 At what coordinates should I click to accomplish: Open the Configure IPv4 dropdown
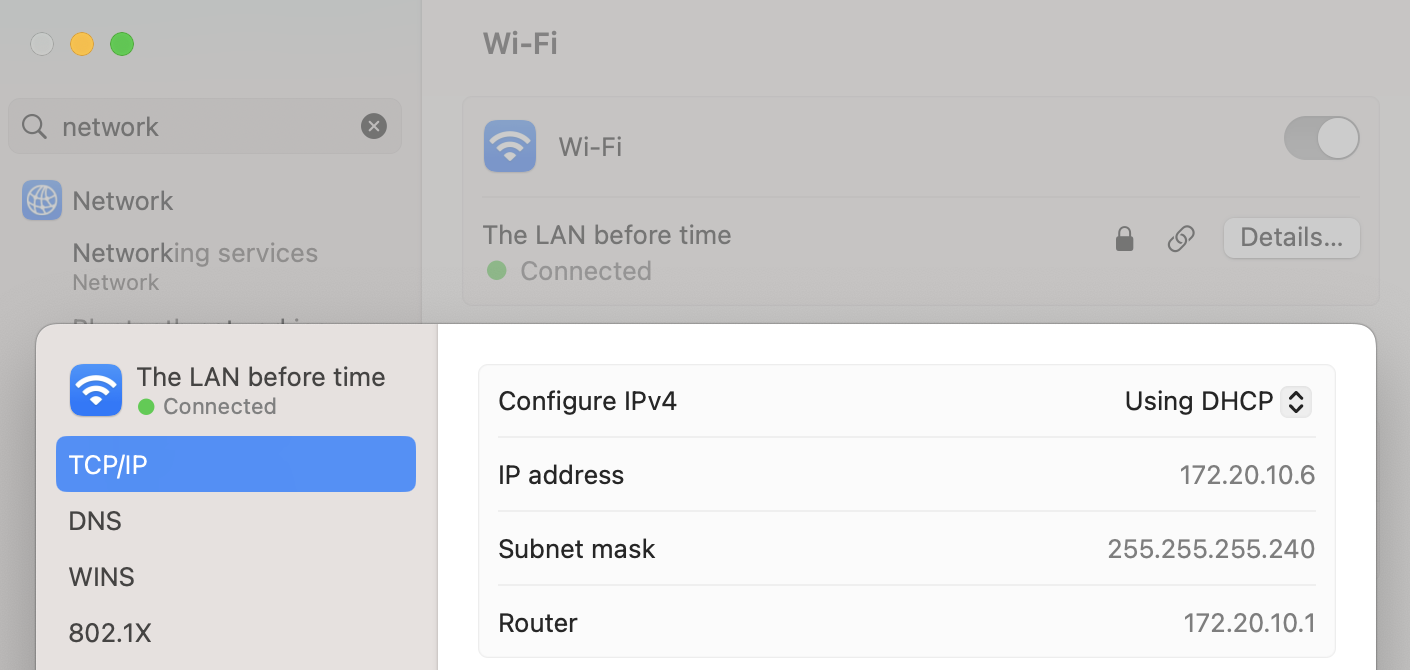[1216, 401]
